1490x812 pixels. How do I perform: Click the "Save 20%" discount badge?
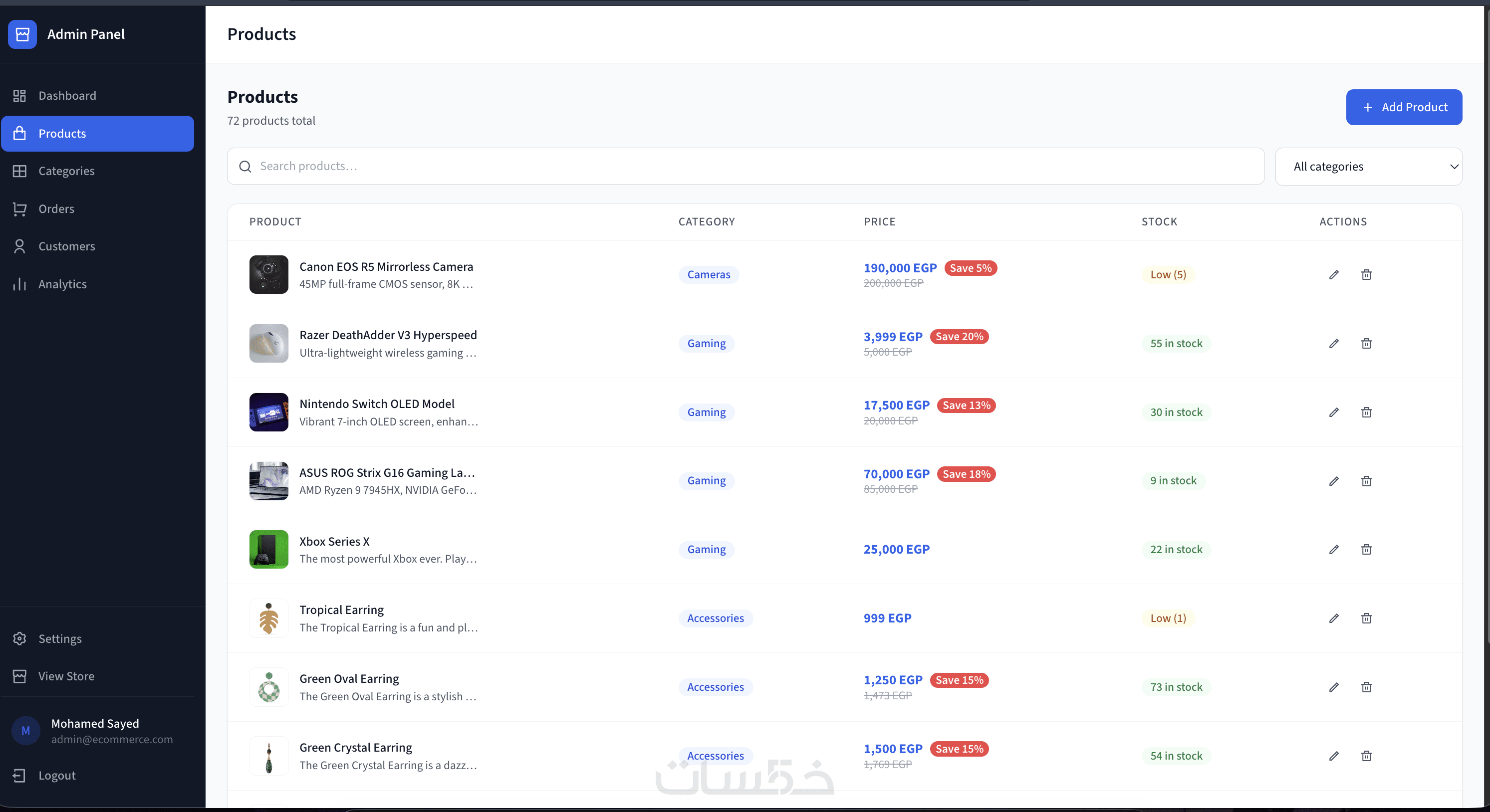coord(959,337)
